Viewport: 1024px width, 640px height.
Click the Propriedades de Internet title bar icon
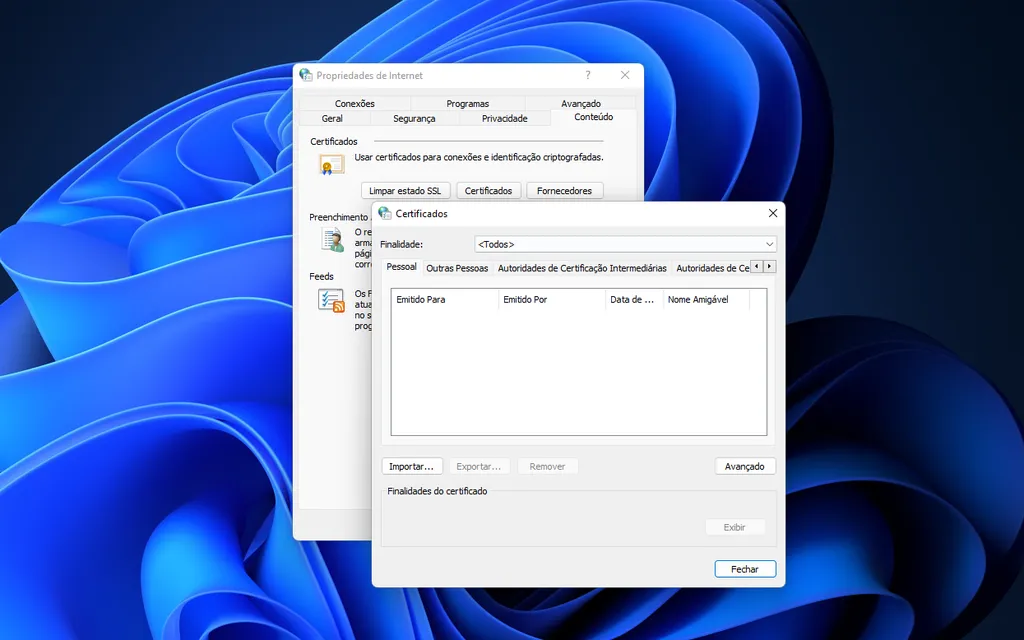click(x=306, y=75)
